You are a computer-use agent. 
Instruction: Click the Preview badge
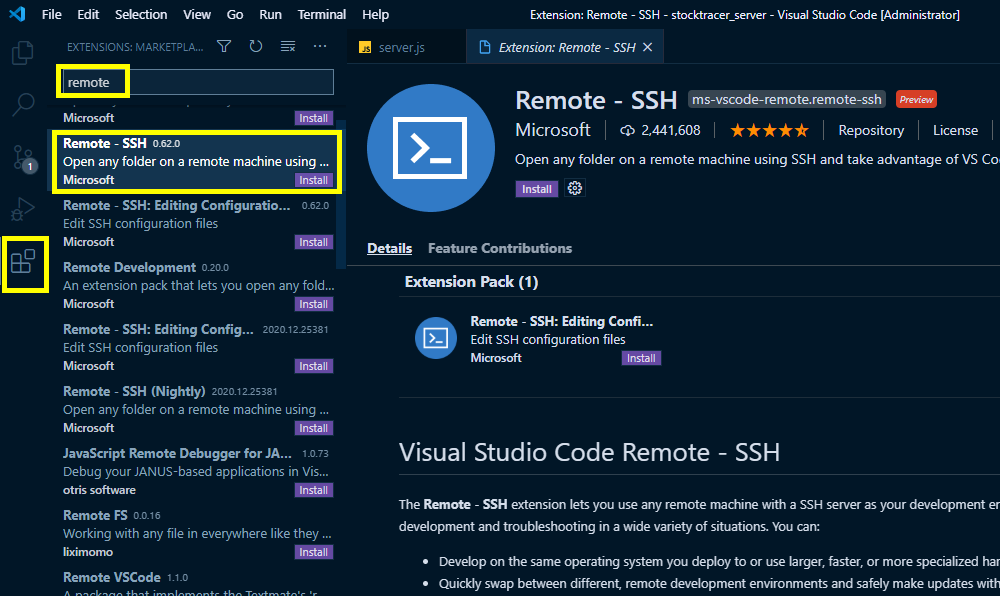tap(916, 99)
